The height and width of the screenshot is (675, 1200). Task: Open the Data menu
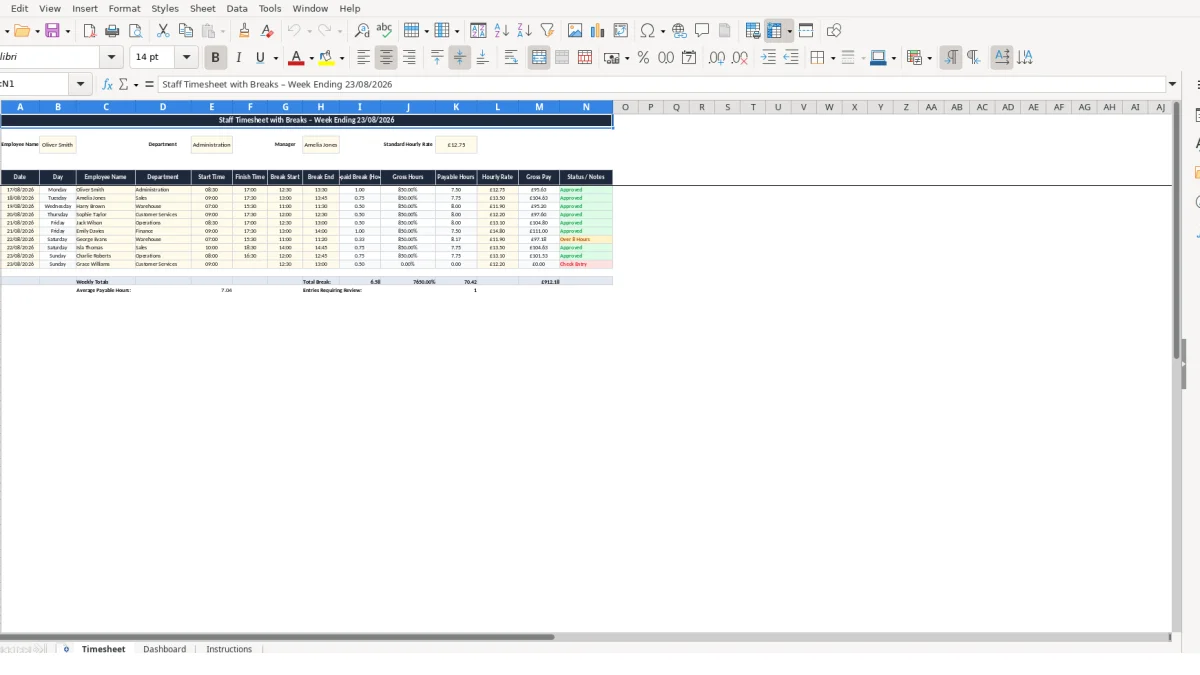[x=237, y=8]
